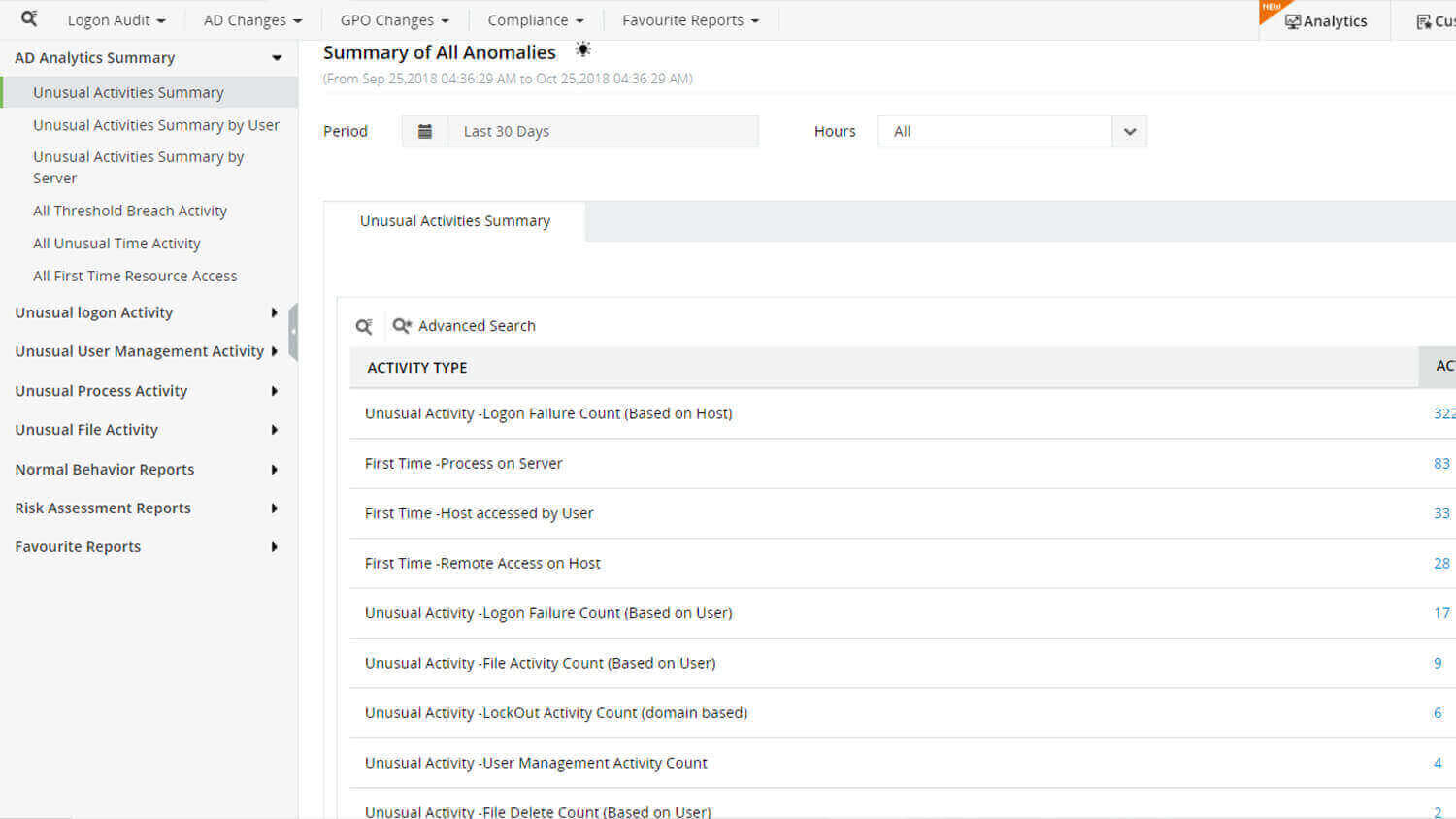Open the Hours dropdown
The height and width of the screenshot is (819, 1456).
[1129, 132]
